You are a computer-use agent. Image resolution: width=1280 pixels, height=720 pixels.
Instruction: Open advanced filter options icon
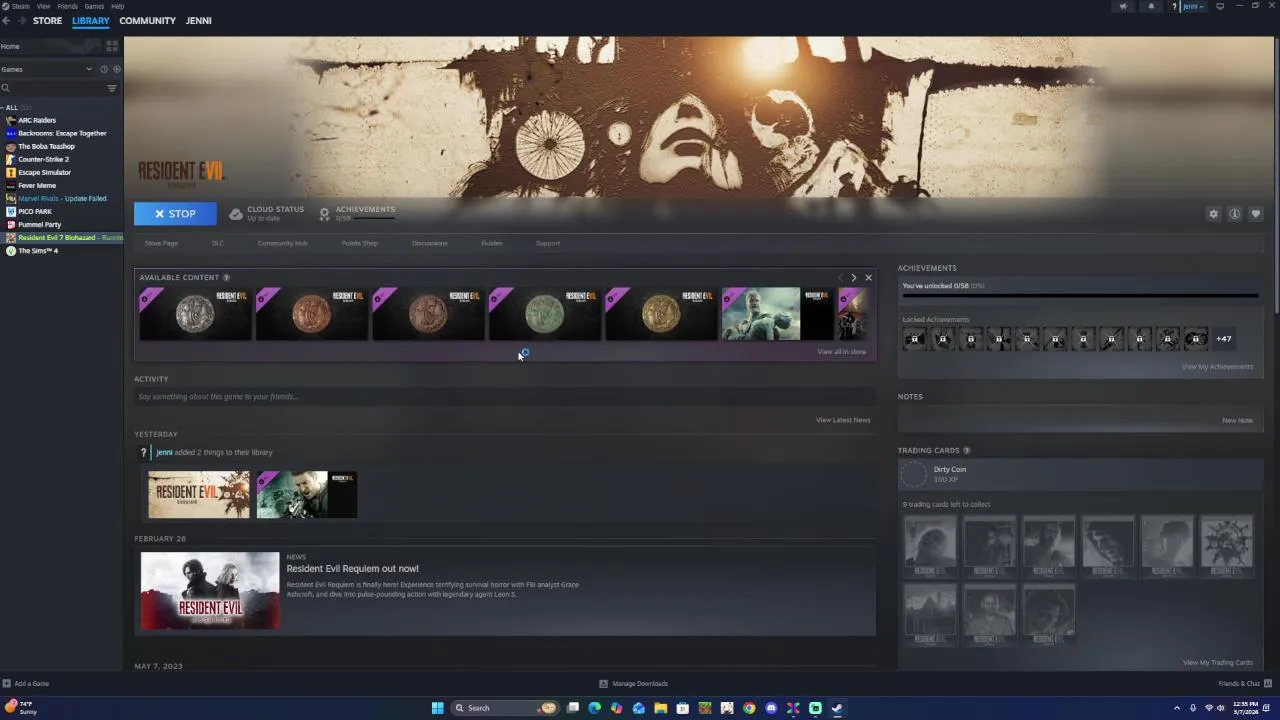pos(112,88)
